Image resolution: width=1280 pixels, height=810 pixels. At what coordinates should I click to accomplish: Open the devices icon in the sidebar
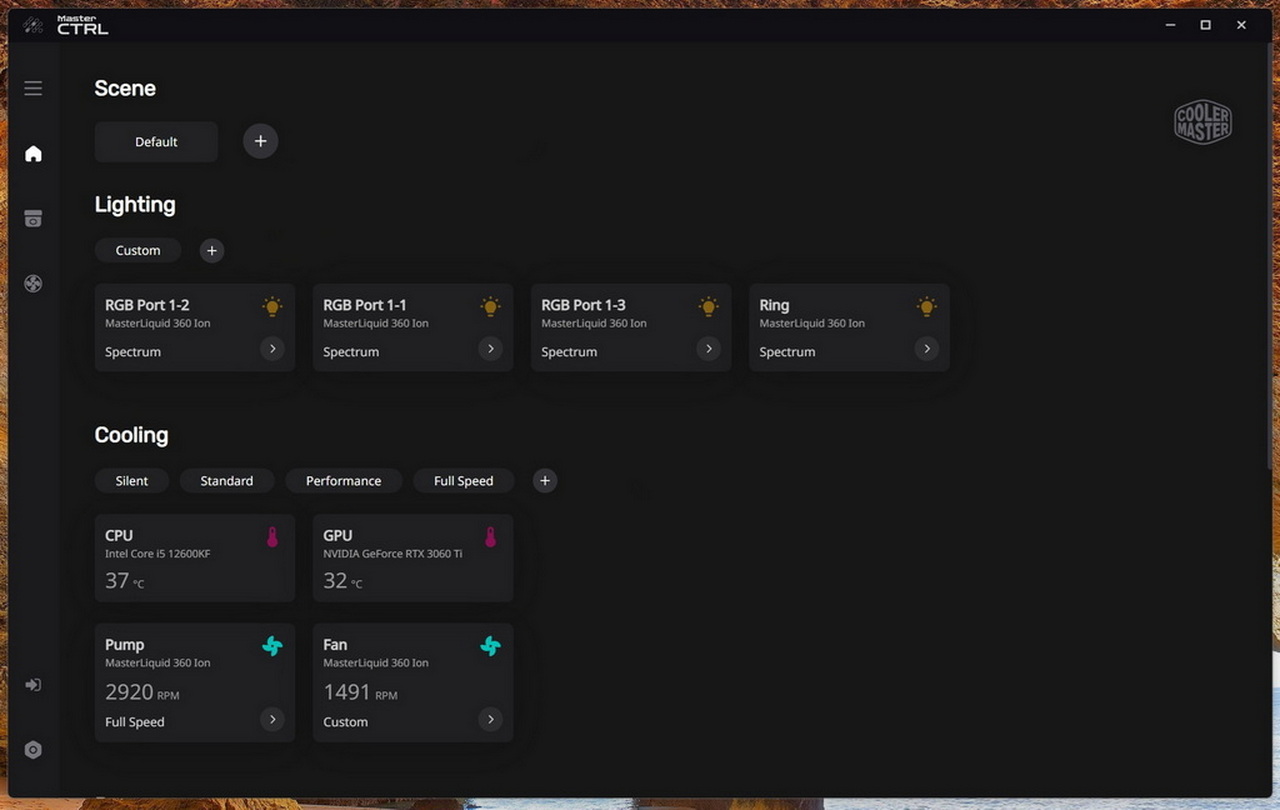[33, 219]
